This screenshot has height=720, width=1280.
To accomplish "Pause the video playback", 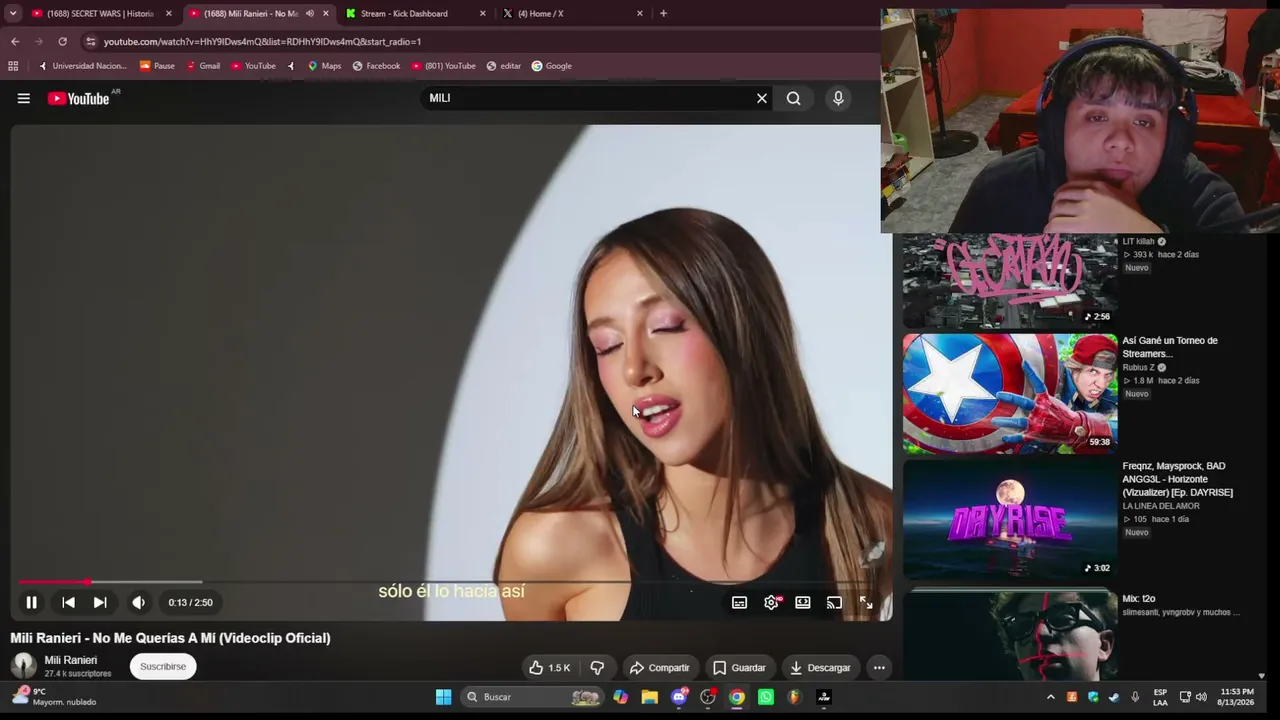I will [x=31, y=602].
